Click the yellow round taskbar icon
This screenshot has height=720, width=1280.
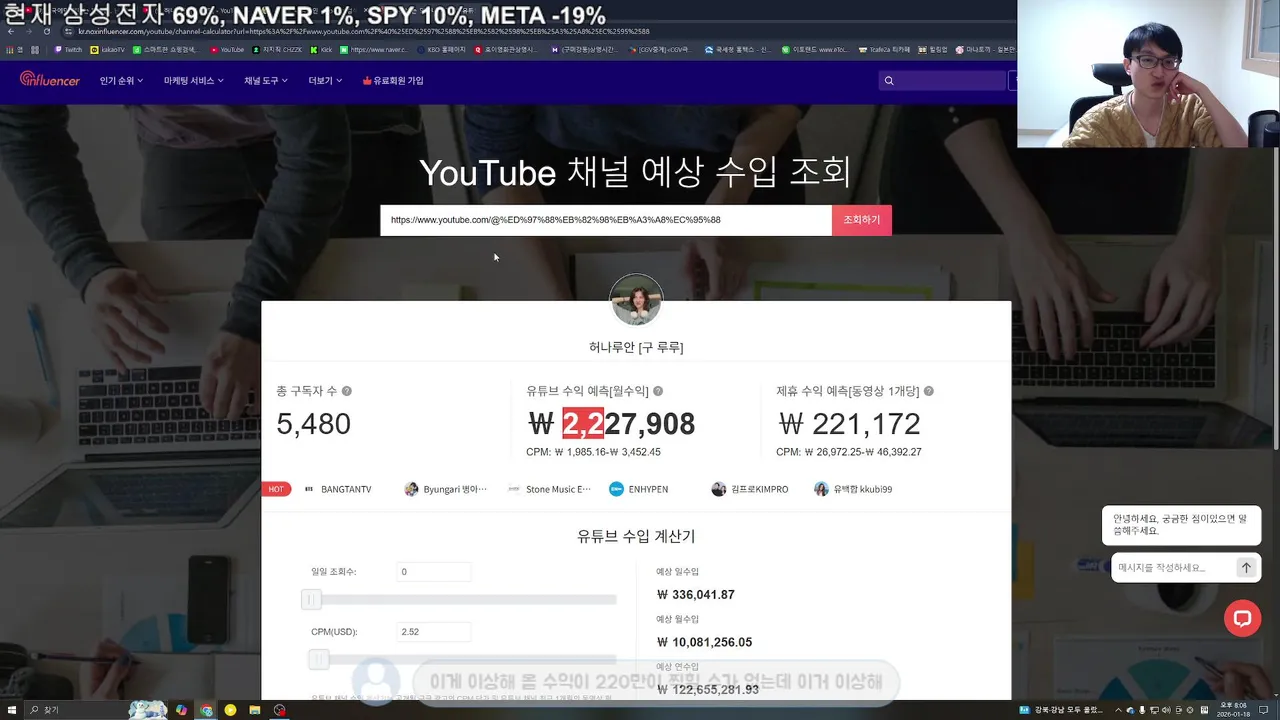tap(230, 710)
